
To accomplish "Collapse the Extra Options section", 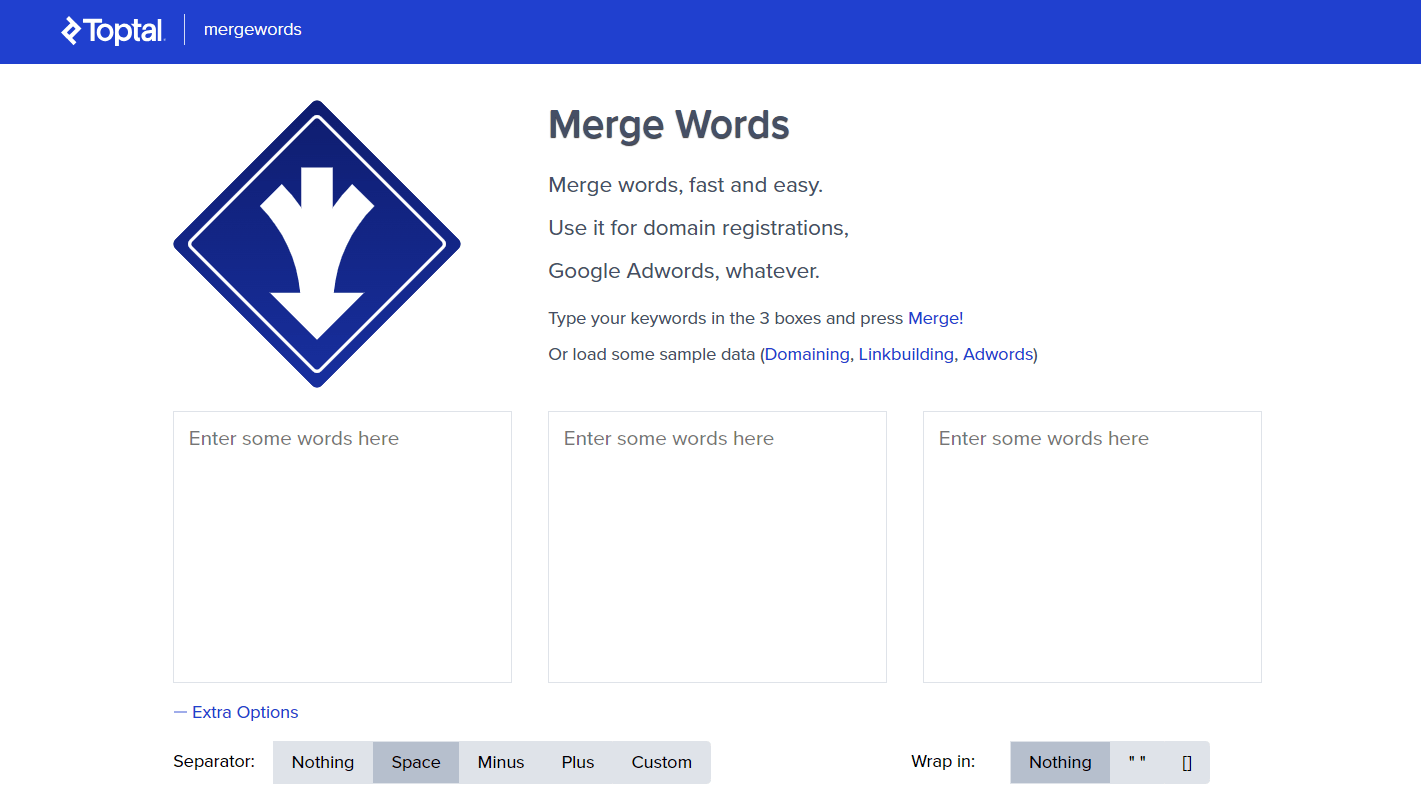I will coord(236,712).
